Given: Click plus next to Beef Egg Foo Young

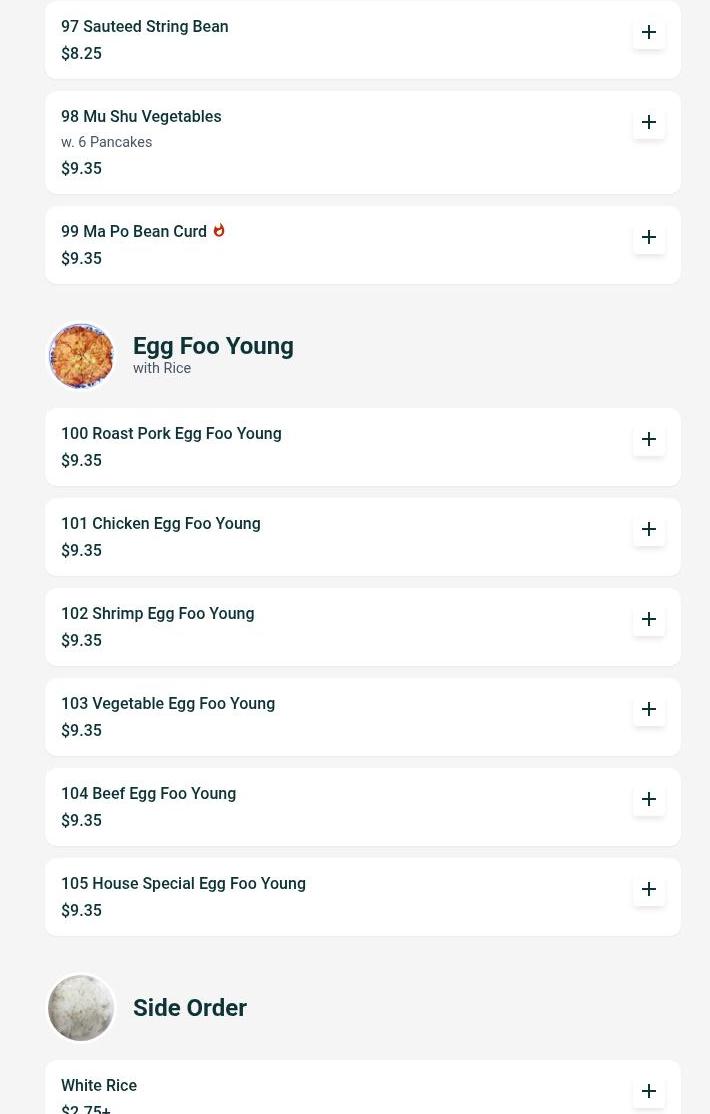Looking at the screenshot, I should click(649, 799).
